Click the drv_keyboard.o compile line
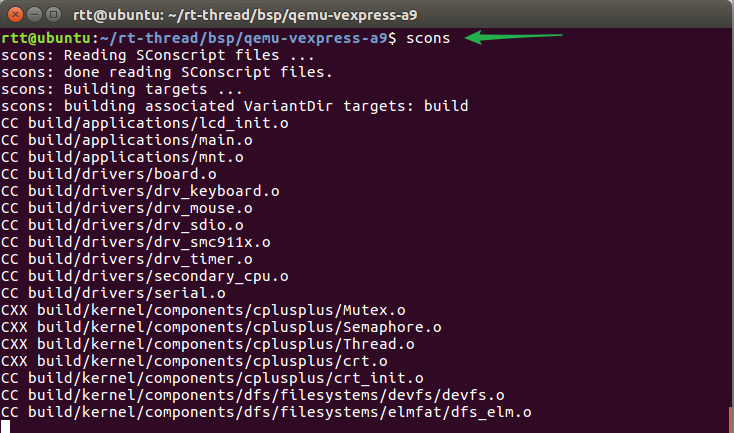Screen dimensions: 734x433 (140, 191)
